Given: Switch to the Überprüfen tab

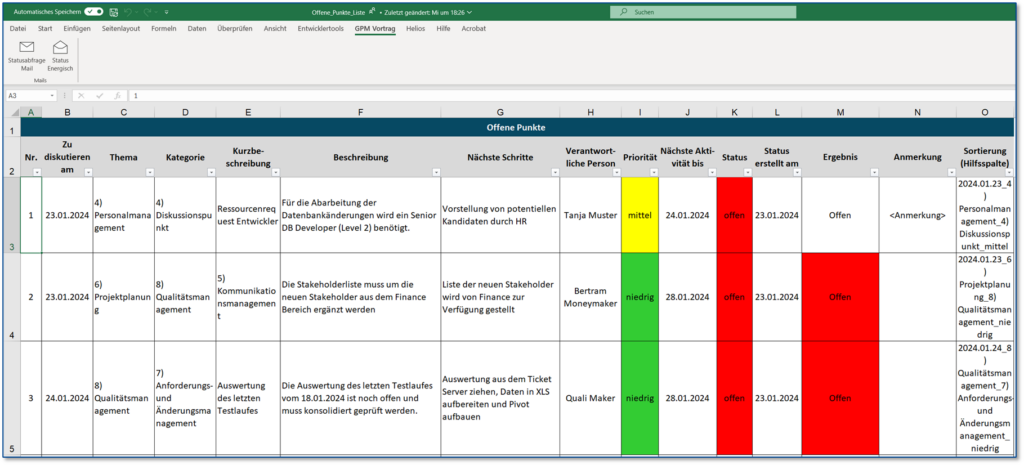Looking at the screenshot, I should pyautogui.click(x=234, y=29).
